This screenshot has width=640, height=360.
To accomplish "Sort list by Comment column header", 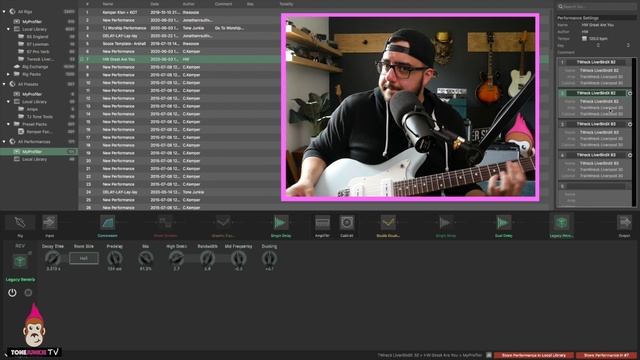I will (223, 4).
